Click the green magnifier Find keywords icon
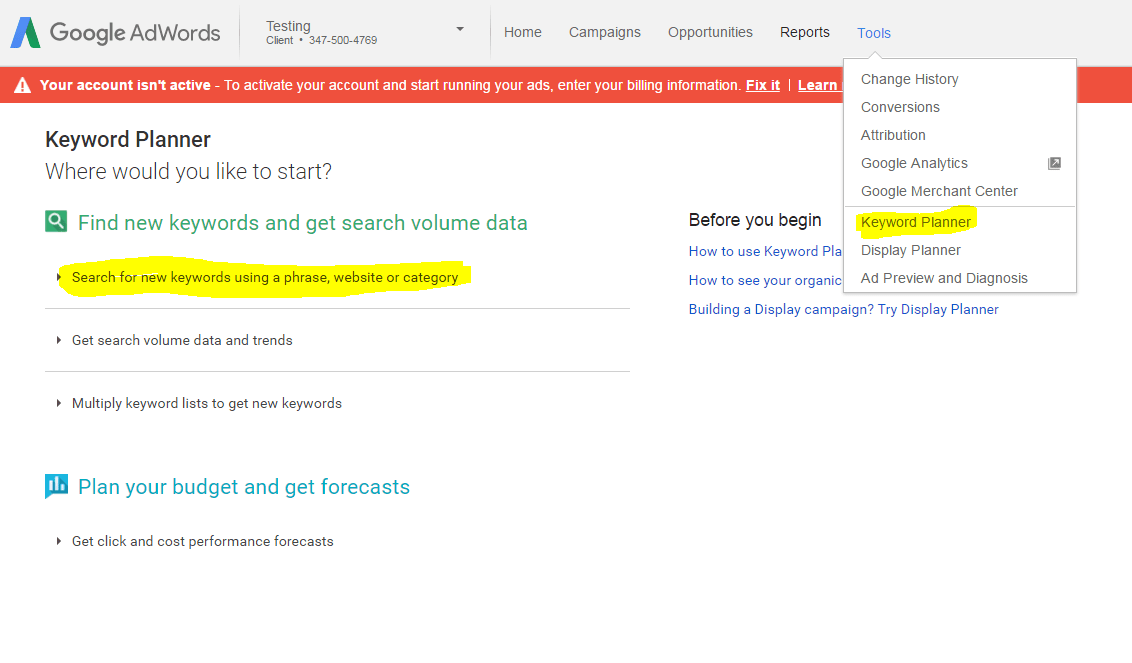Image resolution: width=1132 pixels, height=663 pixels. coord(56,221)
